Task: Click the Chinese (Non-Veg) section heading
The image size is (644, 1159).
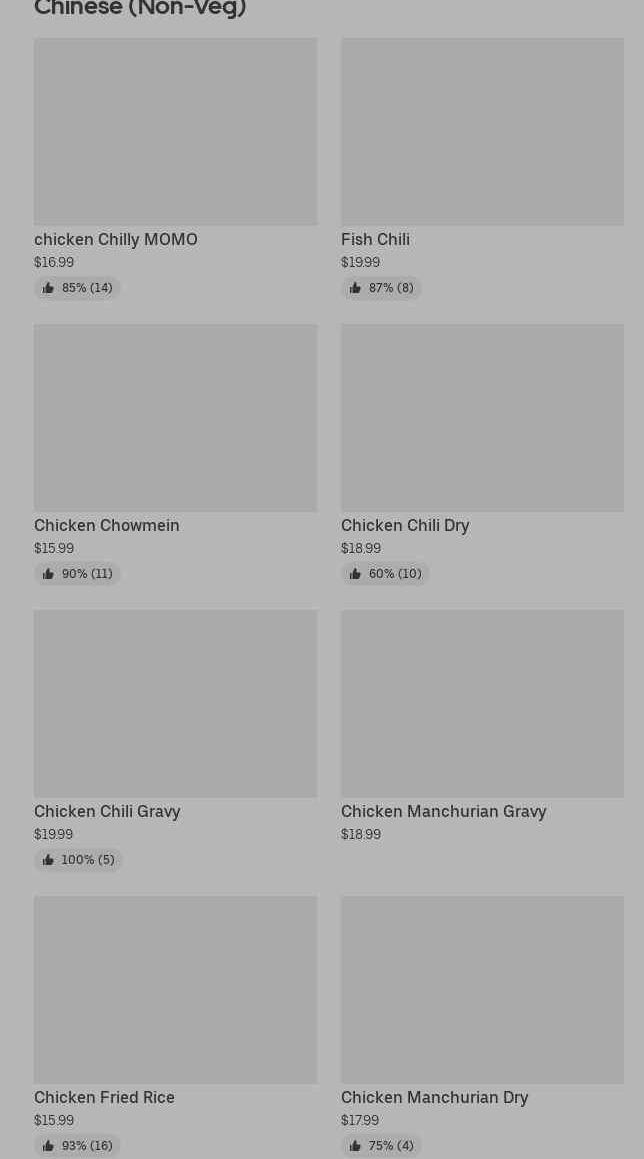Action: point(140,9)
